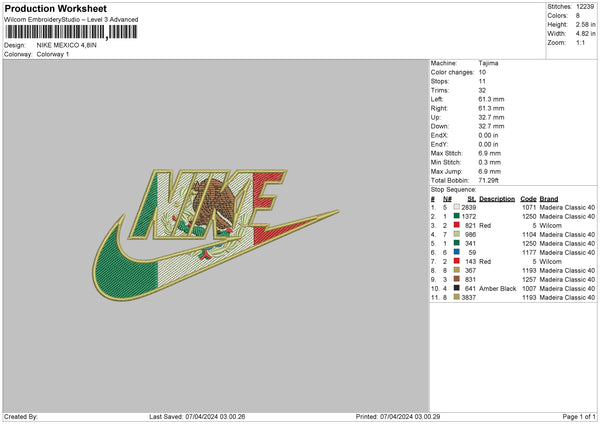Screen dimensions: 600x424
Task: Click the thread code '1071'
Action: [x=529, y=207]
